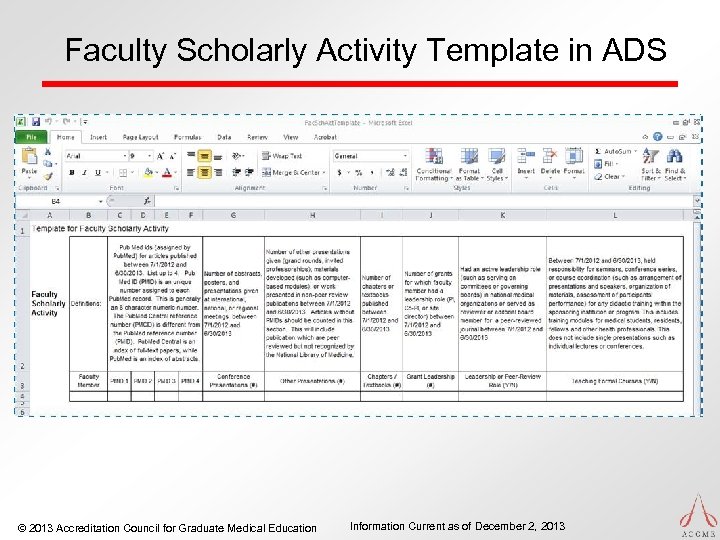Viewport: 720px width, 540px height.
Task: Toggle Top Align
Action: click(191, 156)
